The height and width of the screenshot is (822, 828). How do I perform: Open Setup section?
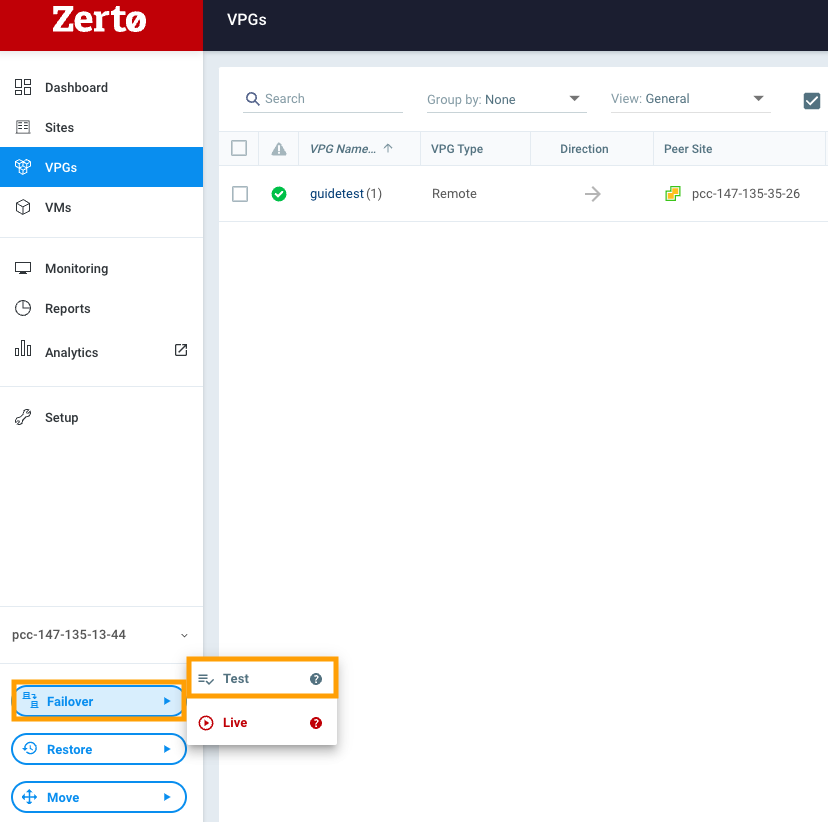click(x=101, y=417)
